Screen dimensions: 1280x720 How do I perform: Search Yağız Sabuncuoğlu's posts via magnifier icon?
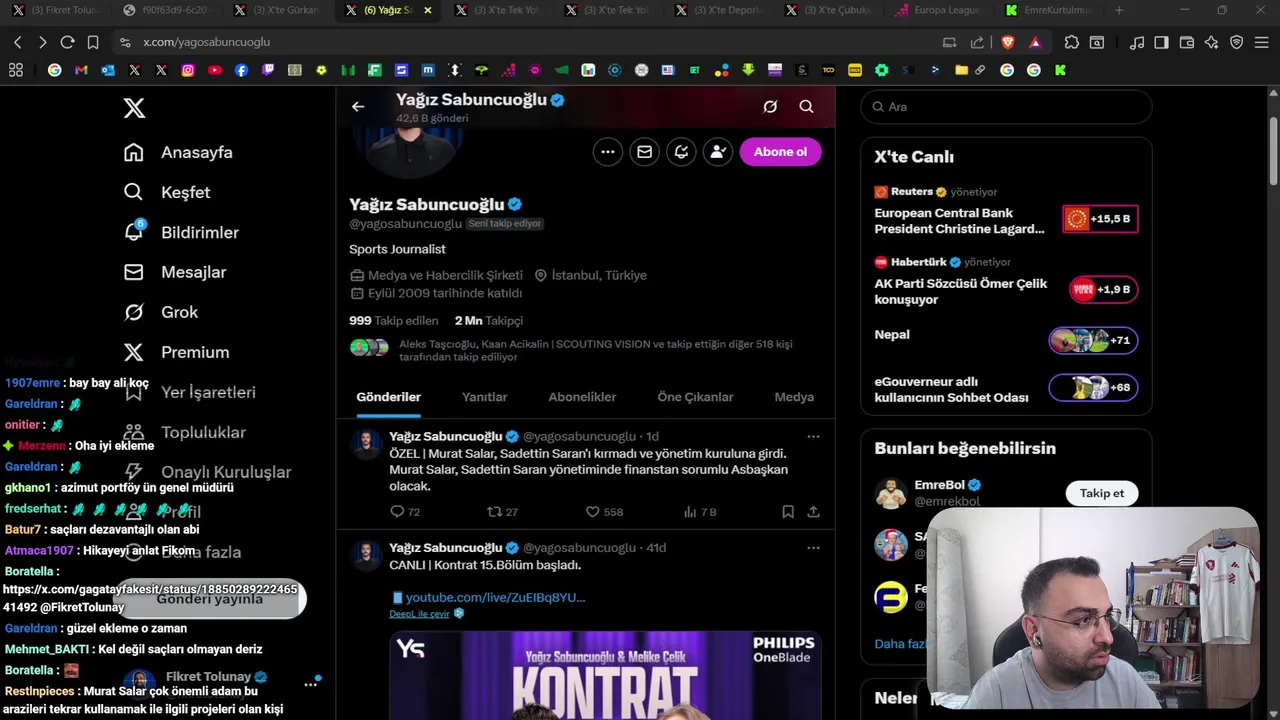click(806, 107)
